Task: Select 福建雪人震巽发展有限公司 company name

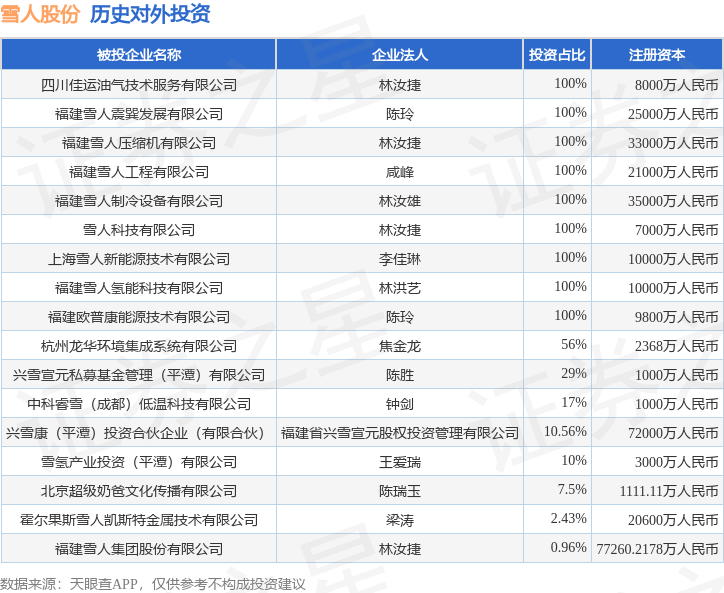Action: 139,114
